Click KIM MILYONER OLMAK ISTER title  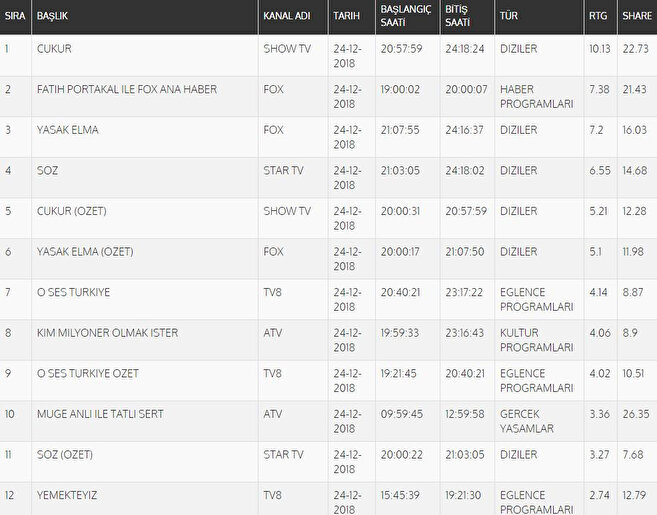pos(107,333)
